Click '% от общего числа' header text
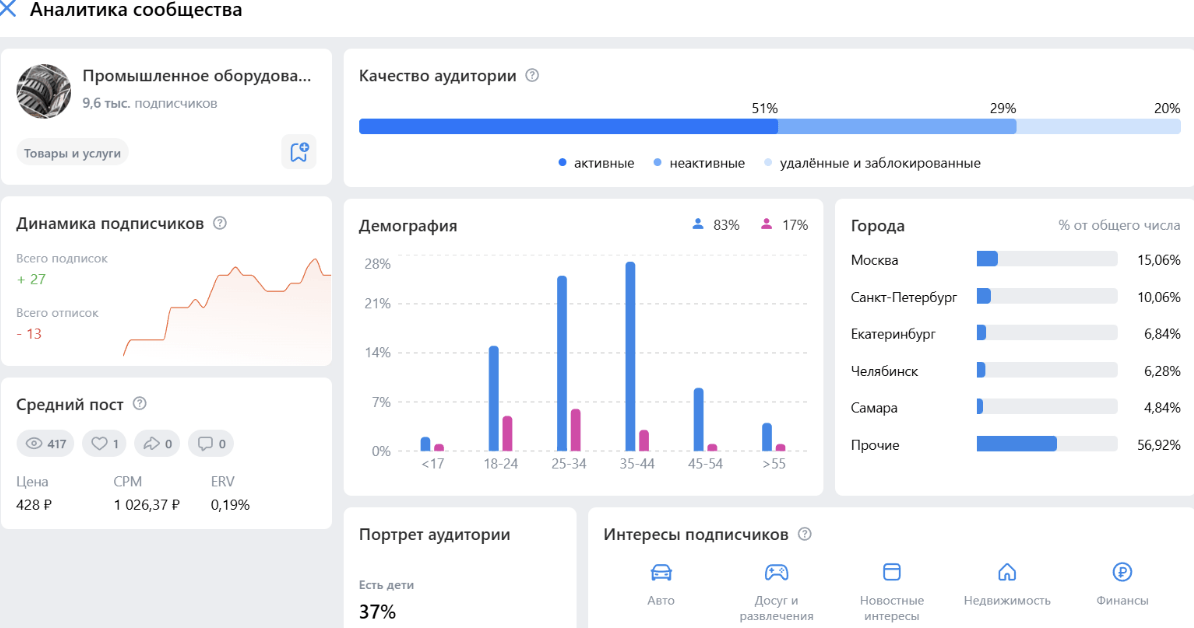 (x=1119, y=225)
